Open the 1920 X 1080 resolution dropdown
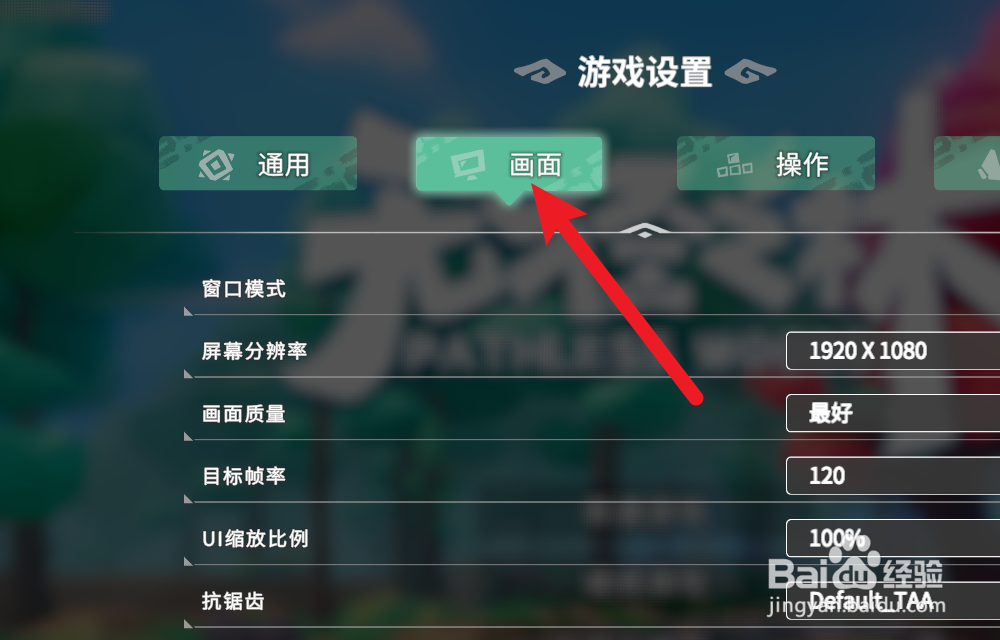 point(893,351)
